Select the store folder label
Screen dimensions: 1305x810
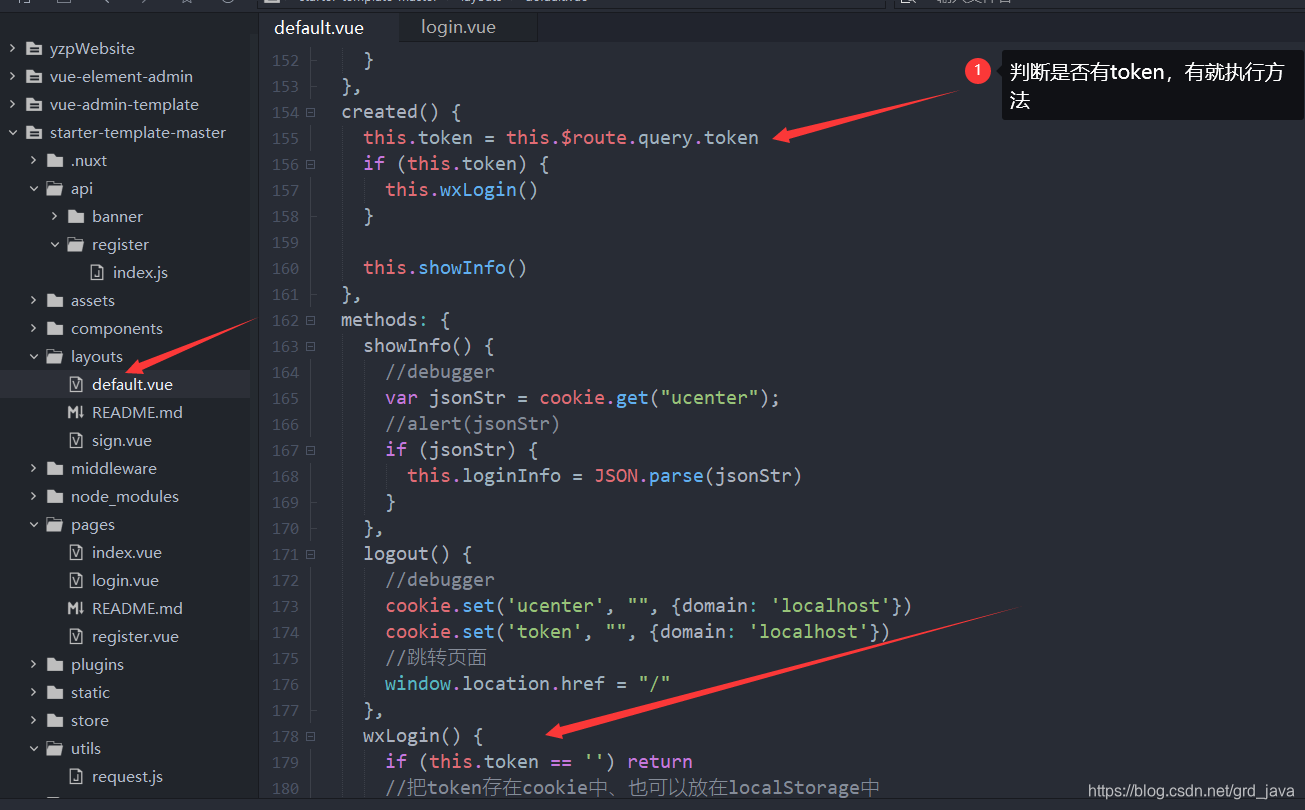[x=90, y=720]
